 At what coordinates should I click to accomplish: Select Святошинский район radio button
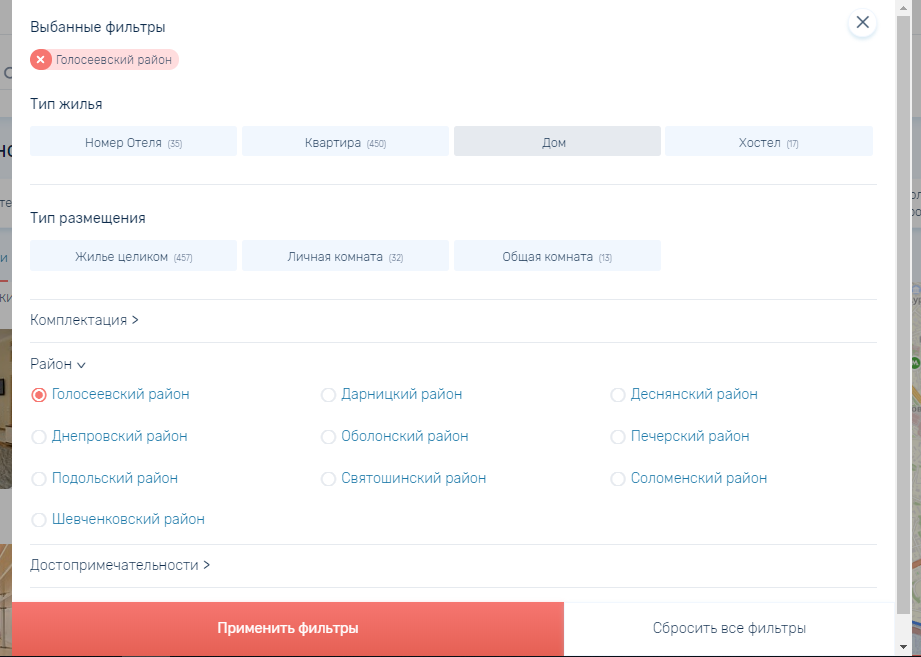point(328,479)
